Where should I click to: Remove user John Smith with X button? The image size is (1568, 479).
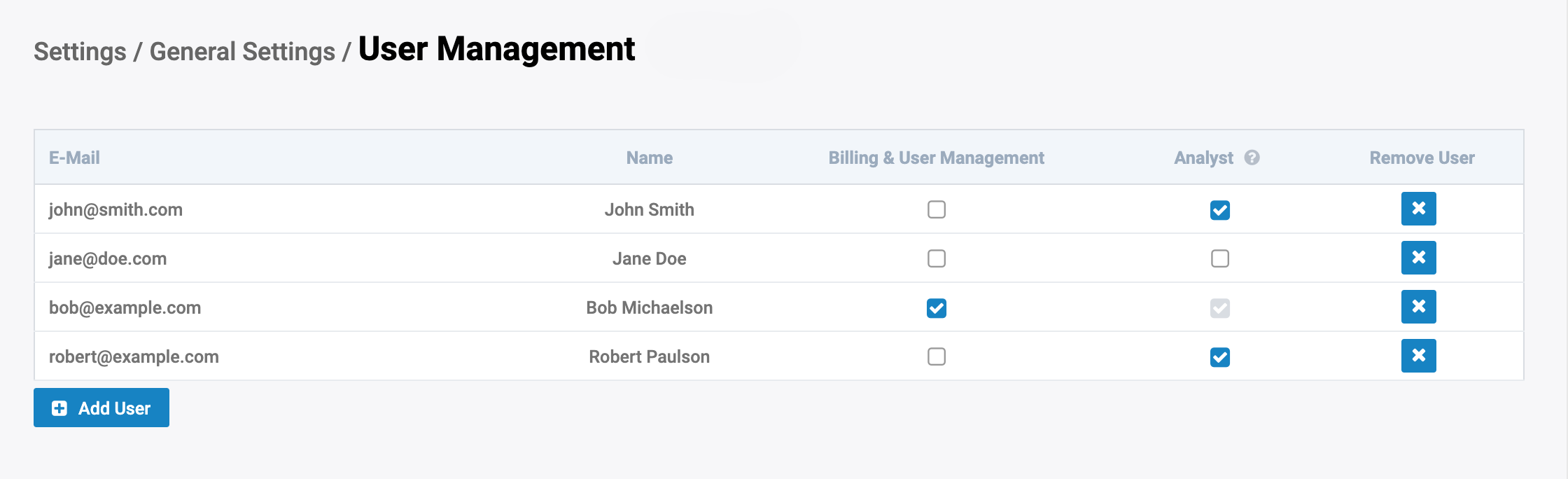[x=1418, y=209]
